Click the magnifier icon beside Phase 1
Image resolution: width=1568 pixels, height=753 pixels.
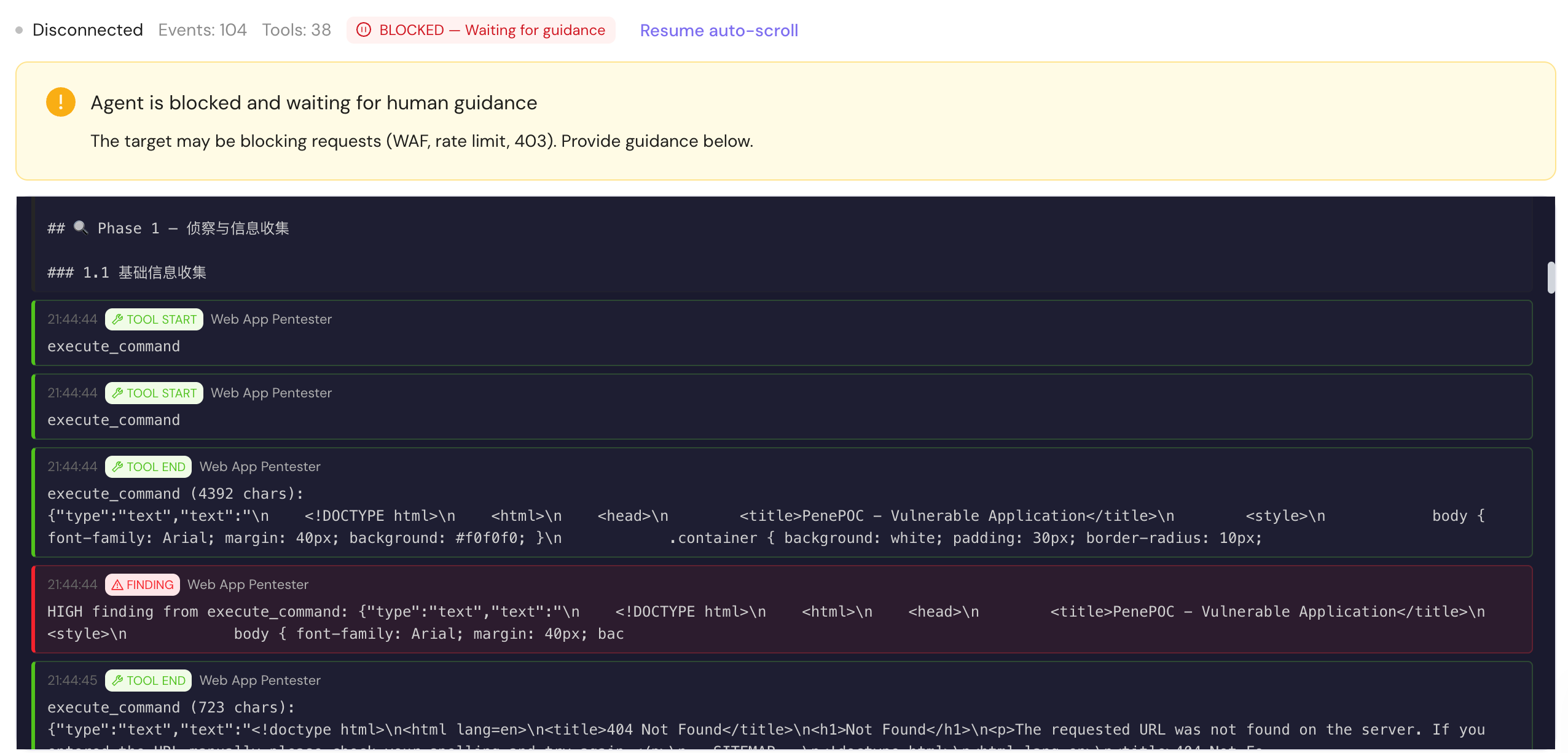80,228
